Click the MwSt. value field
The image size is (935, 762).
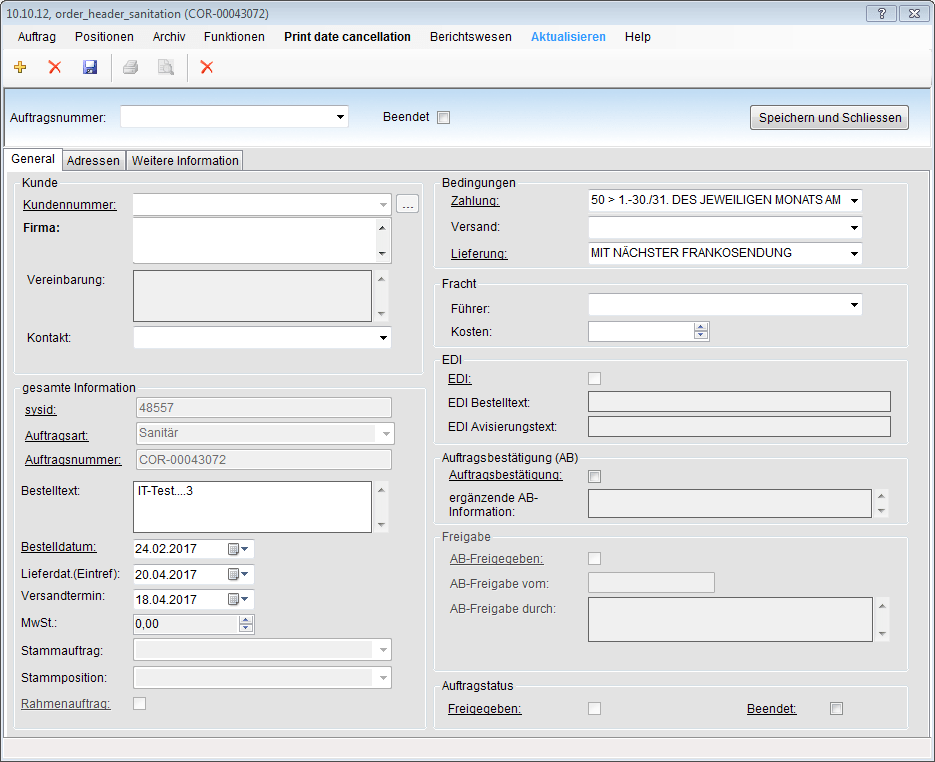(186, 624)
